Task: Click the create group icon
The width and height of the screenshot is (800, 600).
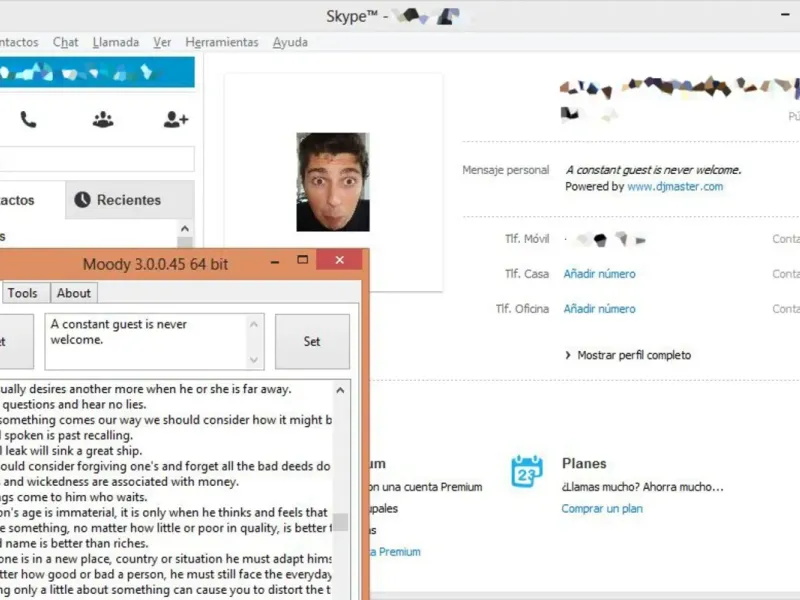Action: (103, 119)
